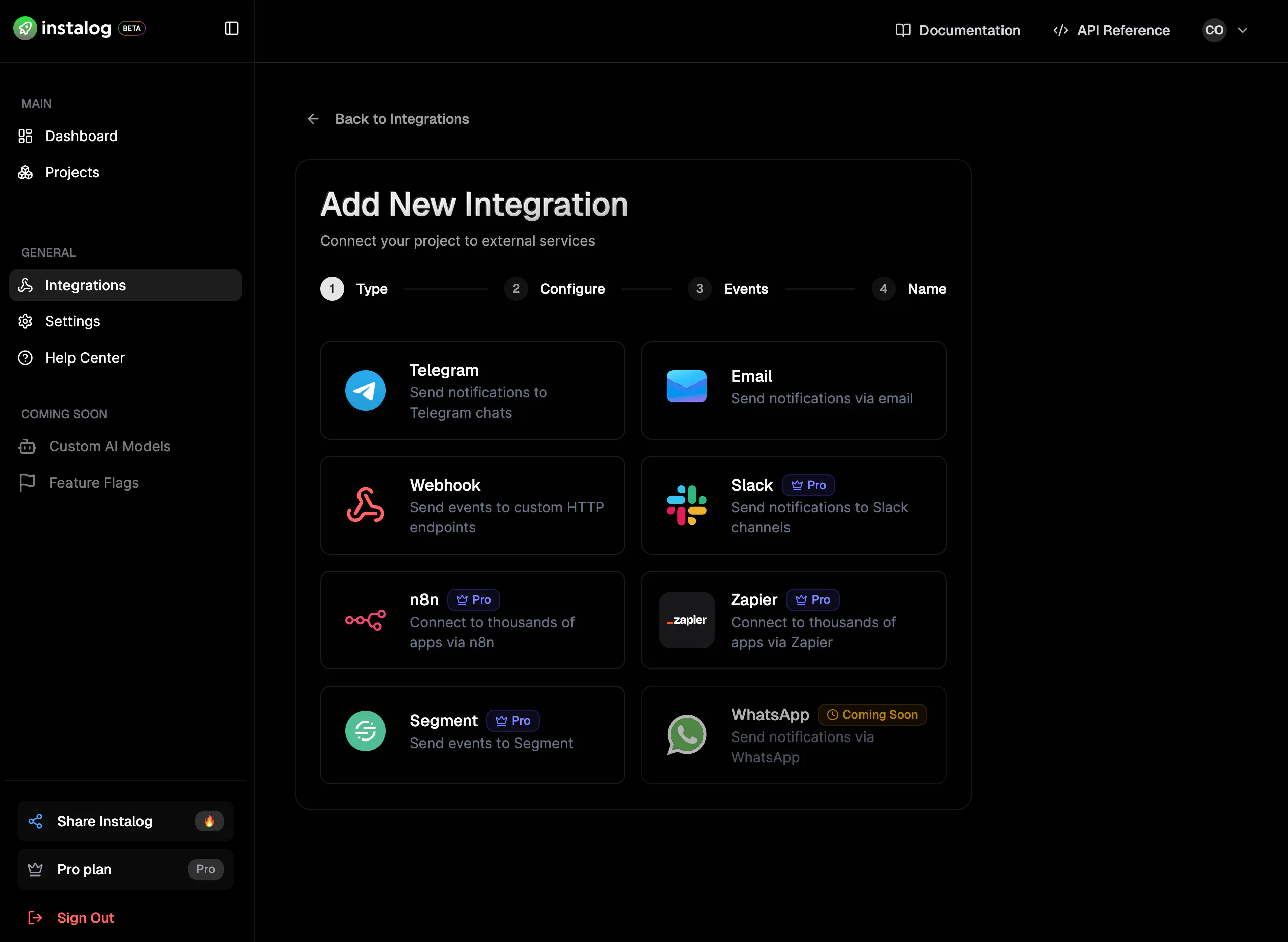
Task: Click the Pro tag on Pro plan
Action: (206, 869)
